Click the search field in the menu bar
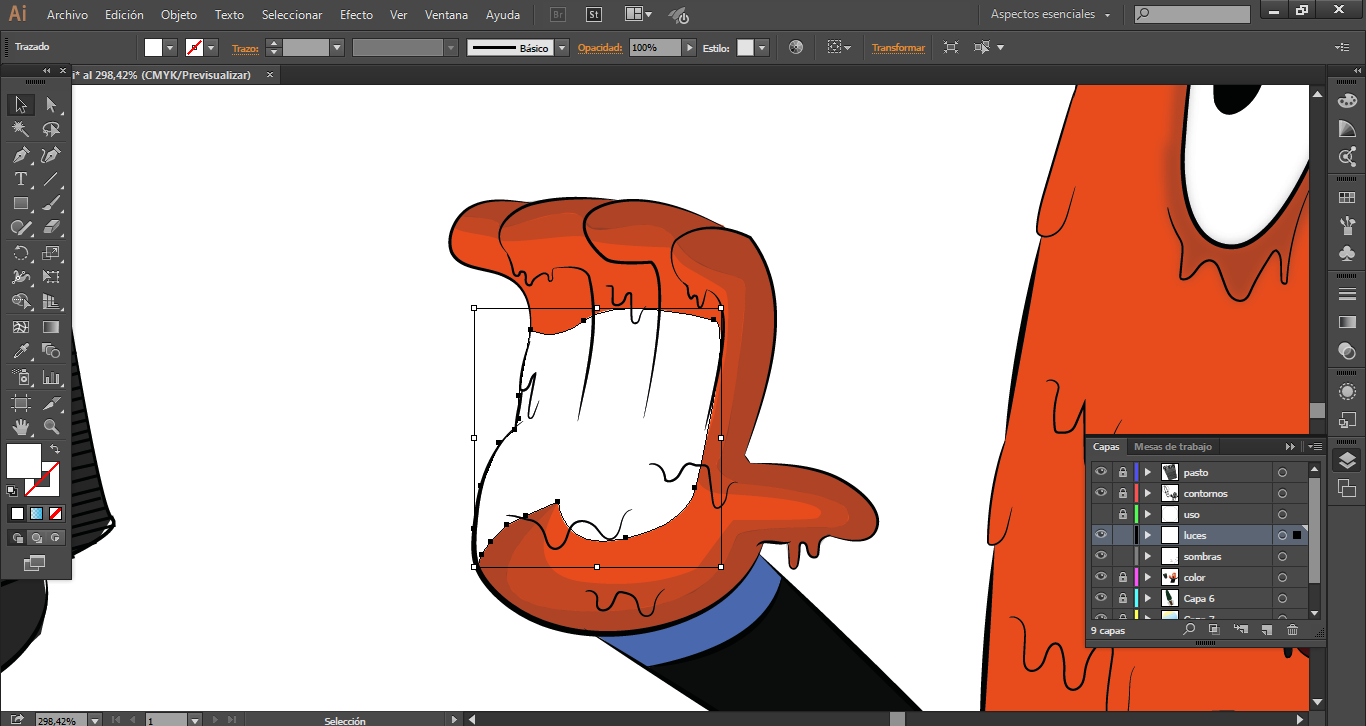Screen dimensions: 1366x726 point(1192,15)
